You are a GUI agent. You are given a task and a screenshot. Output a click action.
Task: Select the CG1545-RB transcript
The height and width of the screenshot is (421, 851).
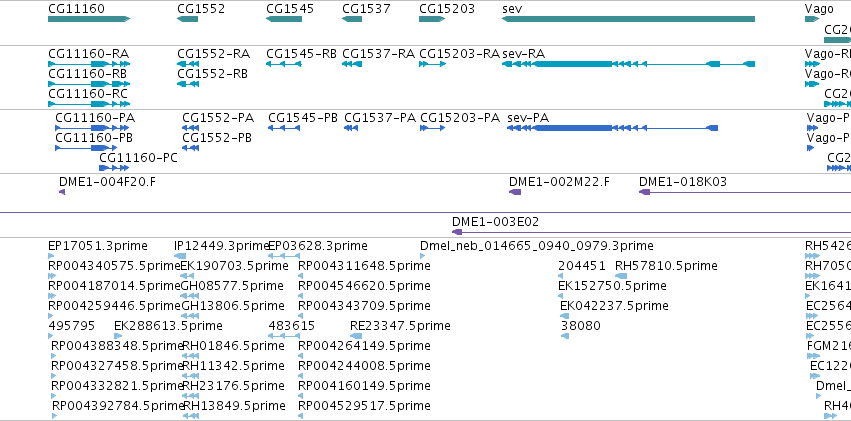coord(284,64)
